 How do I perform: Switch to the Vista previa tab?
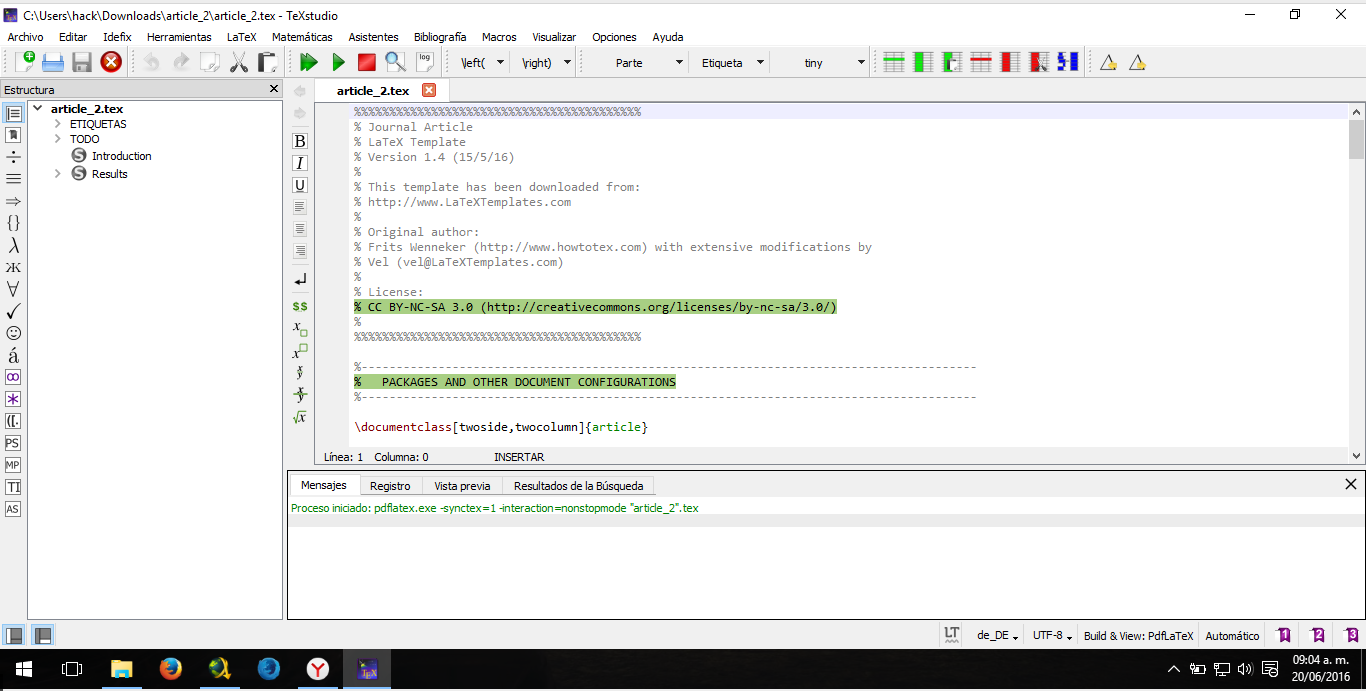[x=462, y=485]
